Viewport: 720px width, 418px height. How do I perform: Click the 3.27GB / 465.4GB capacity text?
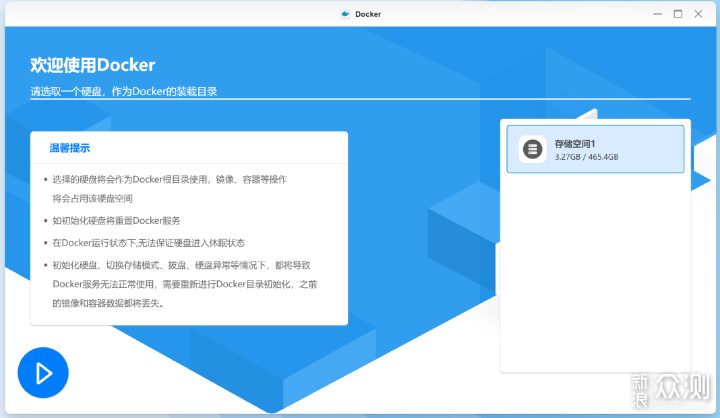click(x=586, y=157)
